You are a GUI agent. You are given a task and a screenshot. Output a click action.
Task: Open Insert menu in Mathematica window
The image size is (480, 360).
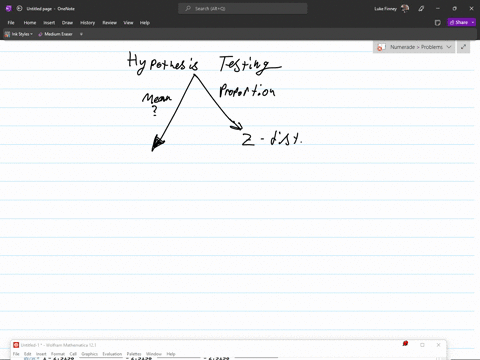[41, 354]
